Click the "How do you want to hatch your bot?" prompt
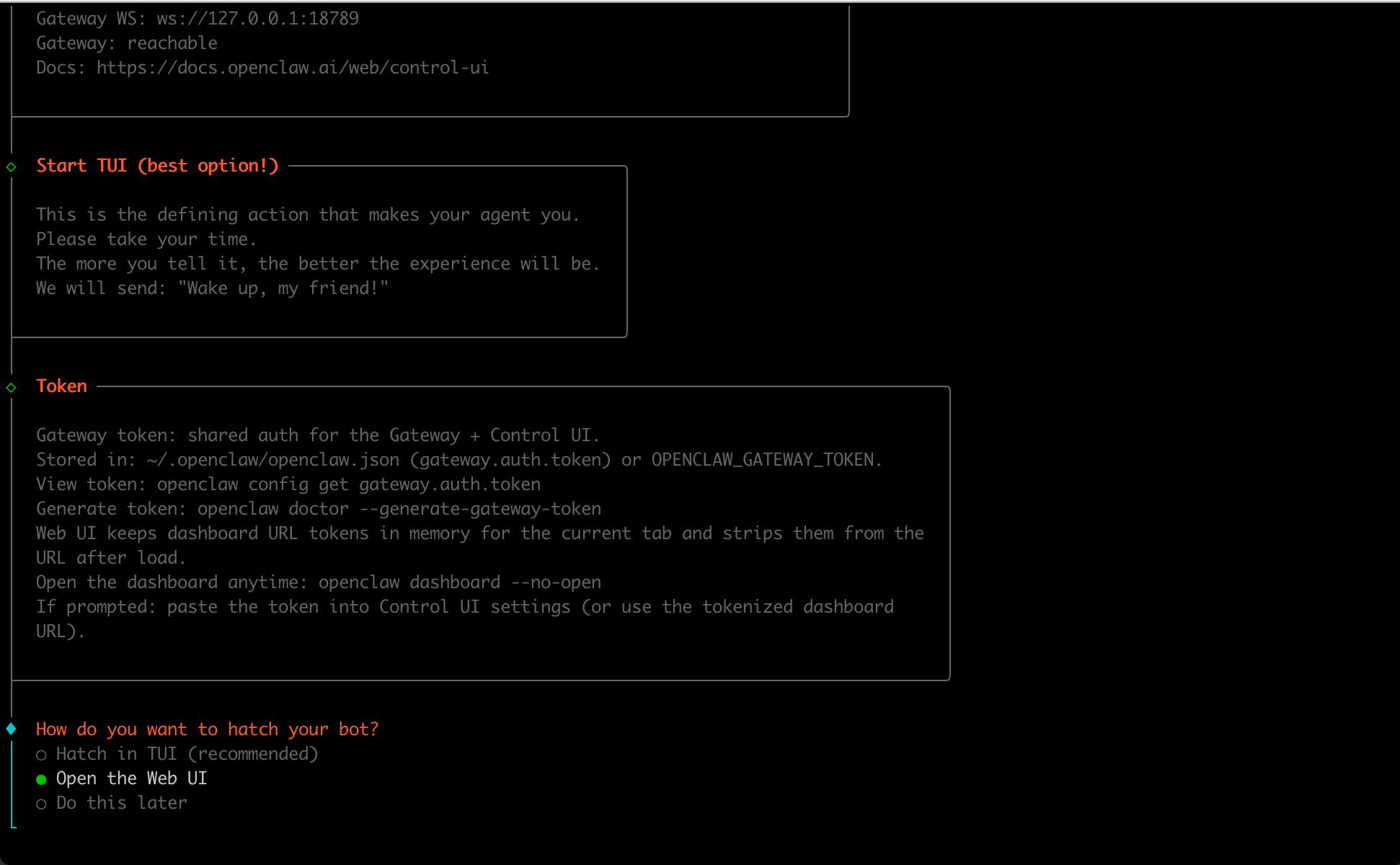 [x=208, y=729]
